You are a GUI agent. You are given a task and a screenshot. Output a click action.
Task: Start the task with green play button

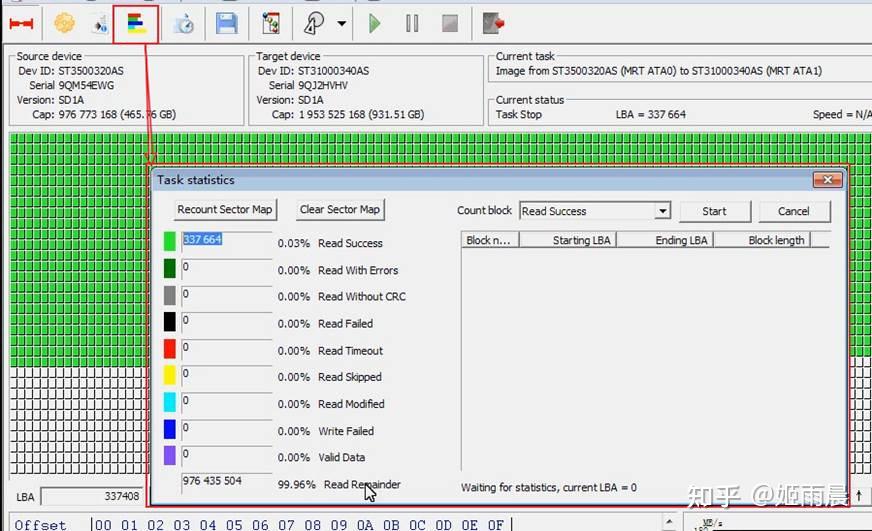pyautogui.click(x=374, y=24)
